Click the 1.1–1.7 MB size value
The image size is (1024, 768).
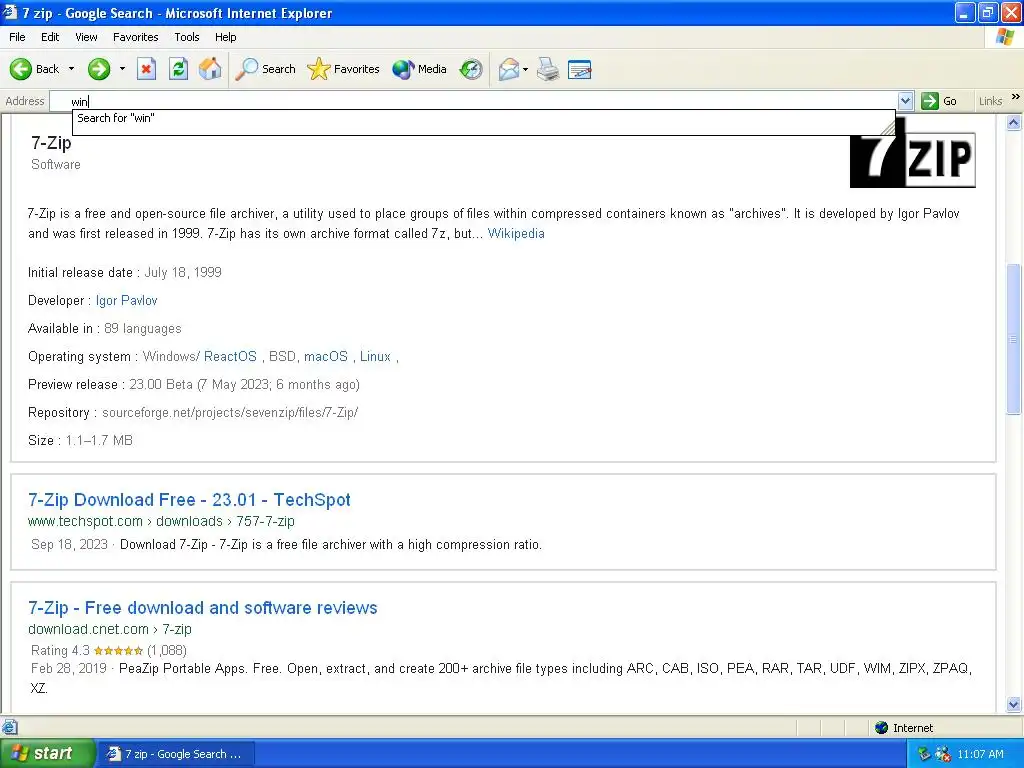99,441
